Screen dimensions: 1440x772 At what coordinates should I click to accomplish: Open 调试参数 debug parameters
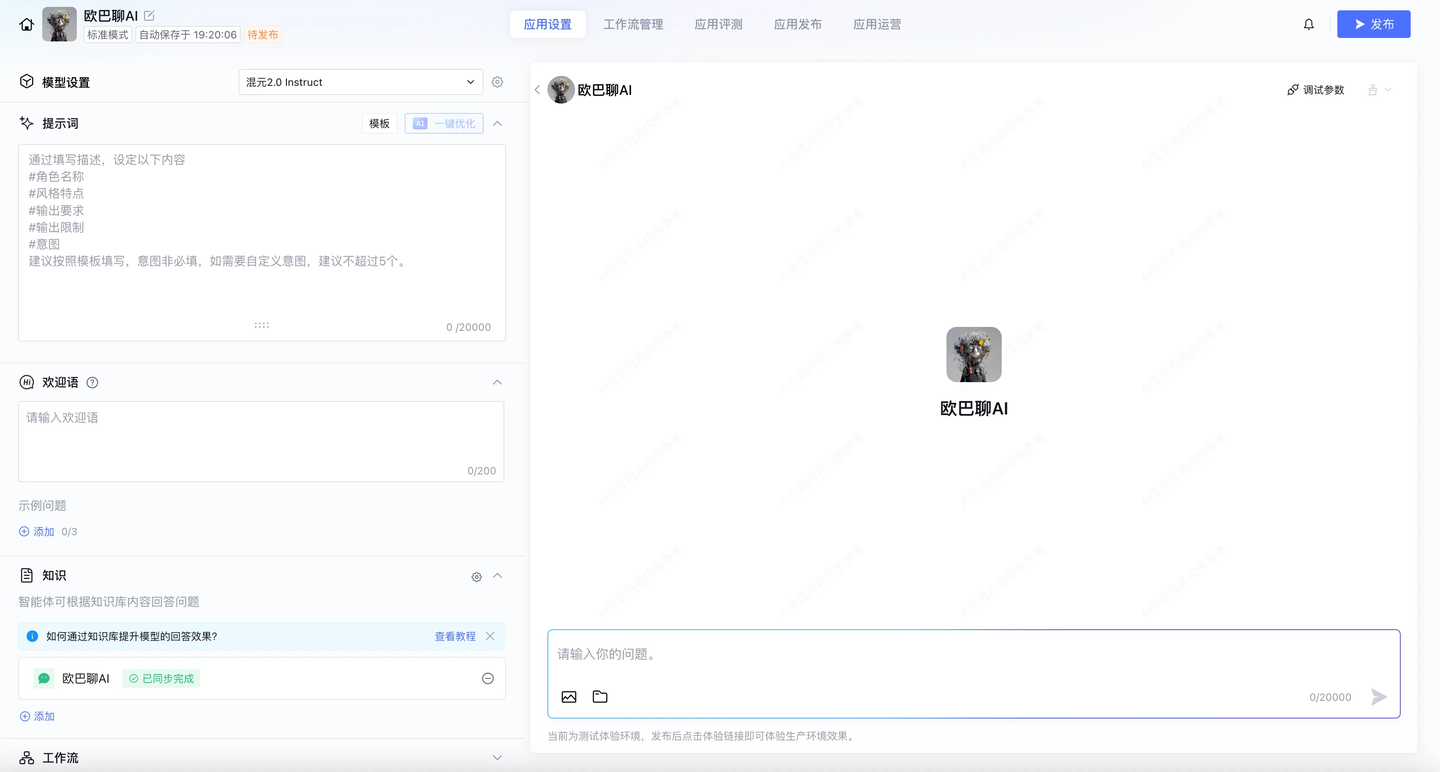point(1316,90)
